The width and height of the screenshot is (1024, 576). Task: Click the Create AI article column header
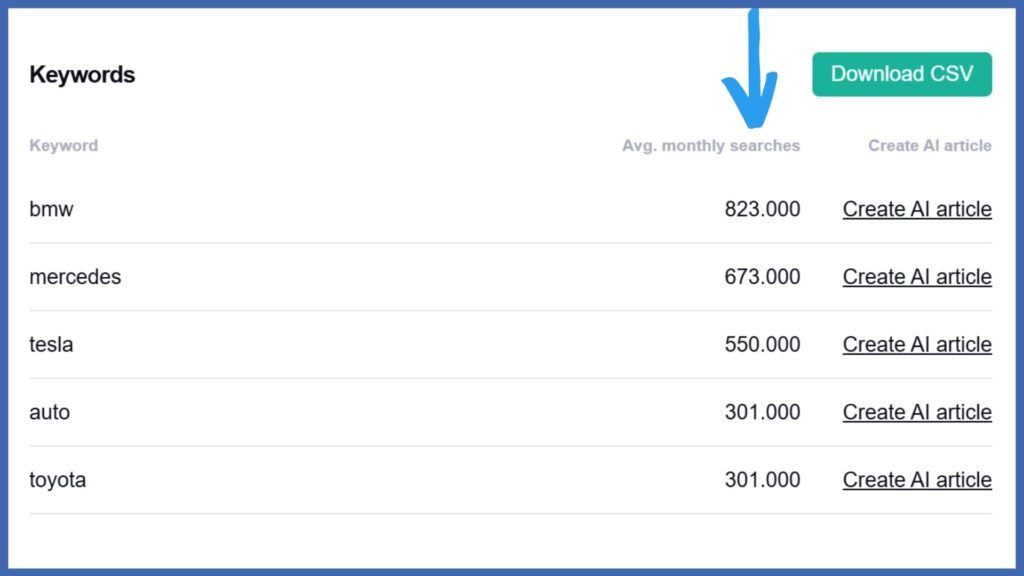point(929,146)
